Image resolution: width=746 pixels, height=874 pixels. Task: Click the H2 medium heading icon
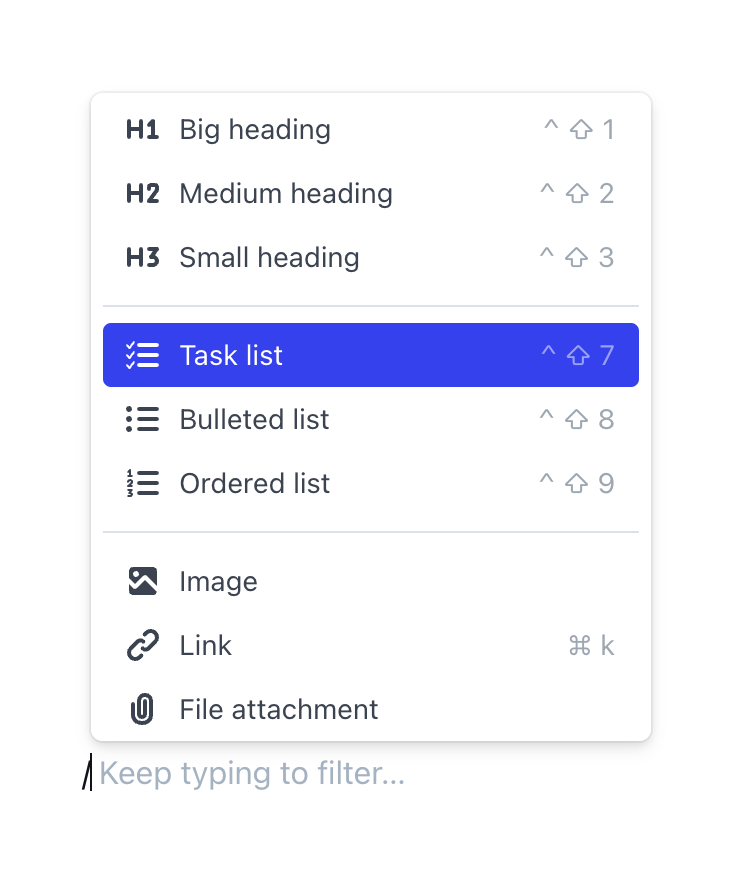[142, 194]
